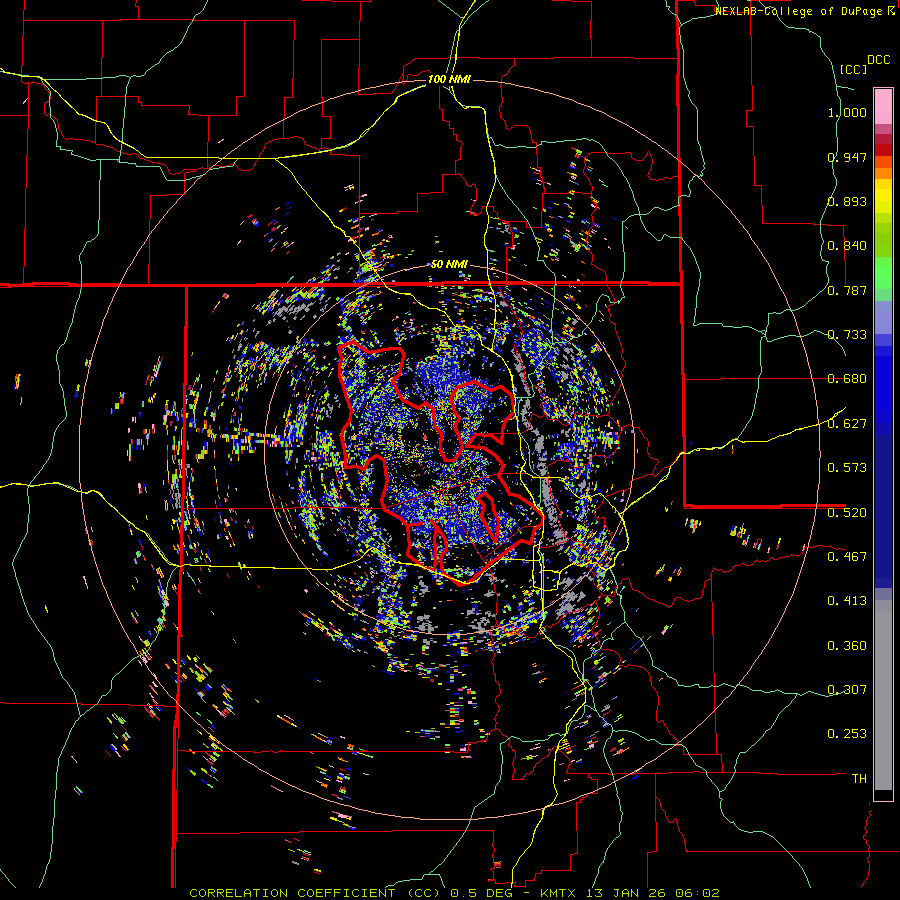Pick the pink segment of the color bar
The width and height of the screenshot is (900, 900).
tap(883, 106)
